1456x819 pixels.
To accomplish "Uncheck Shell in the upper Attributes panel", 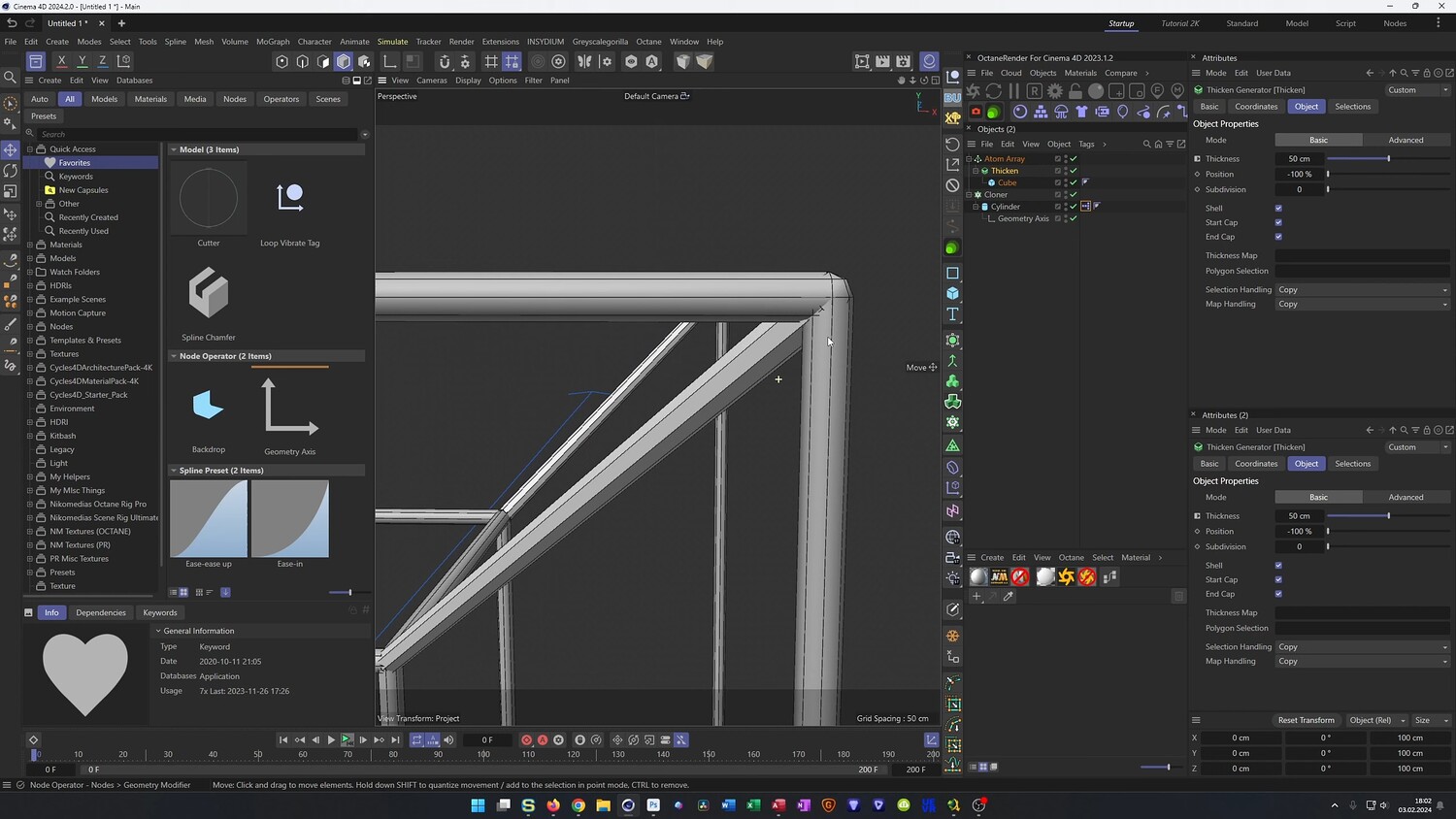I will tap(1278, 209).
